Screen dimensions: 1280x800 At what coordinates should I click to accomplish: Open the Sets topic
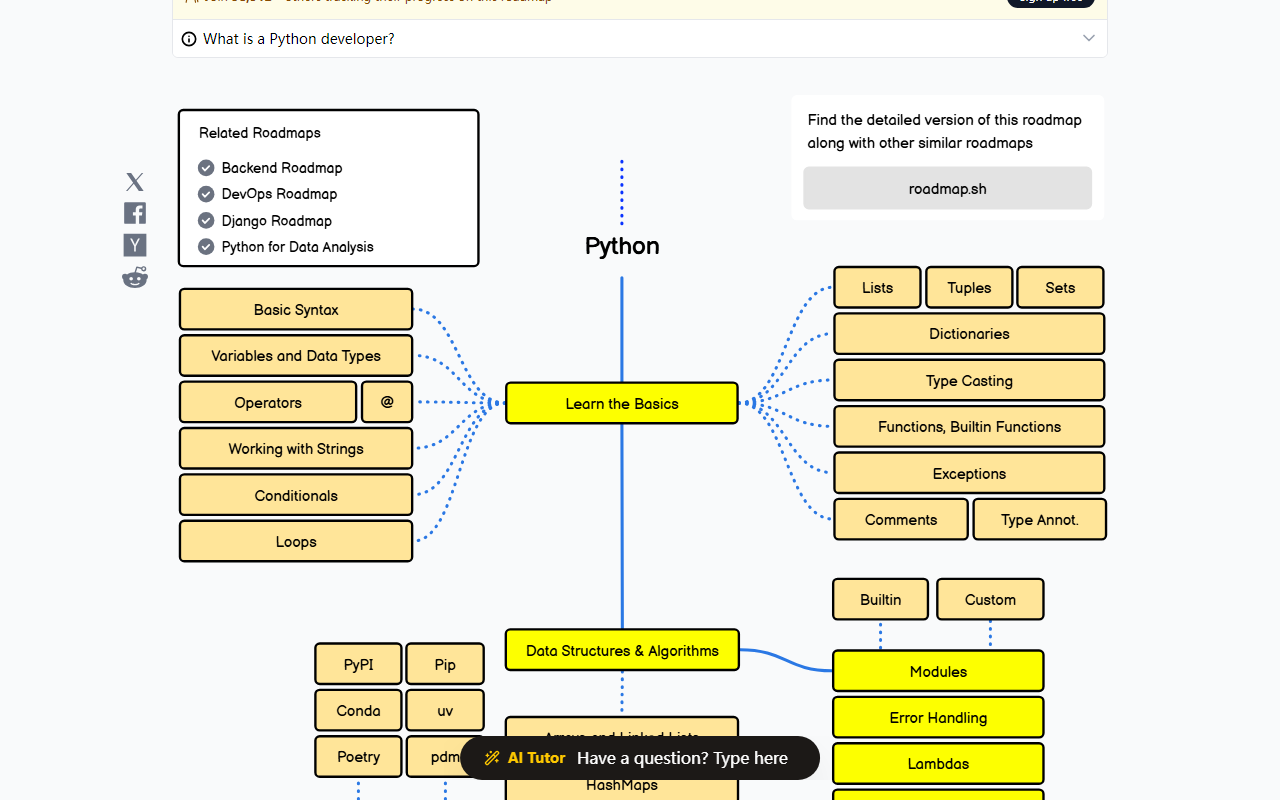pos(1060,287)
